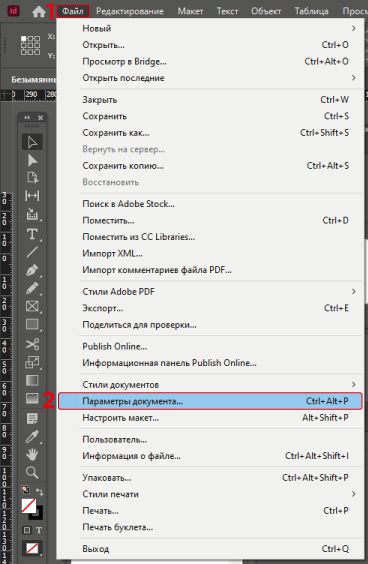Choose Поиск в Adobe Stock...
Screen dimensions: 368x564
(x=210, y=204)
